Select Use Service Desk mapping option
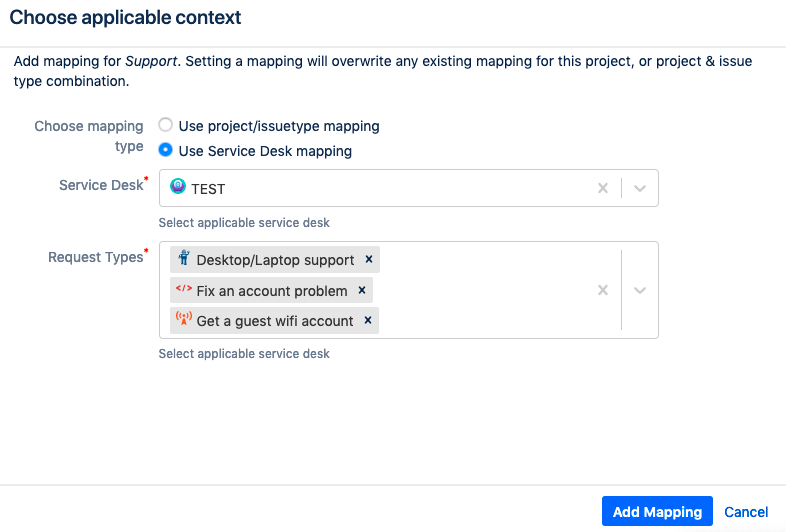The width and height of the screenshot is (786, 532). tap(166, 151)
